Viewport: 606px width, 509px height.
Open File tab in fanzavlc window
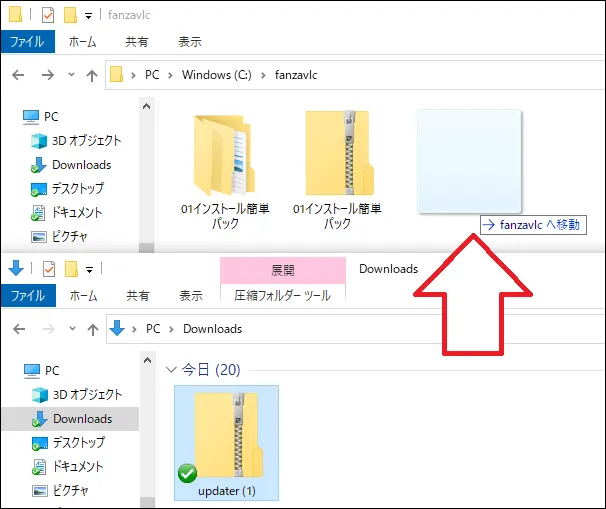tap(27, 41)
